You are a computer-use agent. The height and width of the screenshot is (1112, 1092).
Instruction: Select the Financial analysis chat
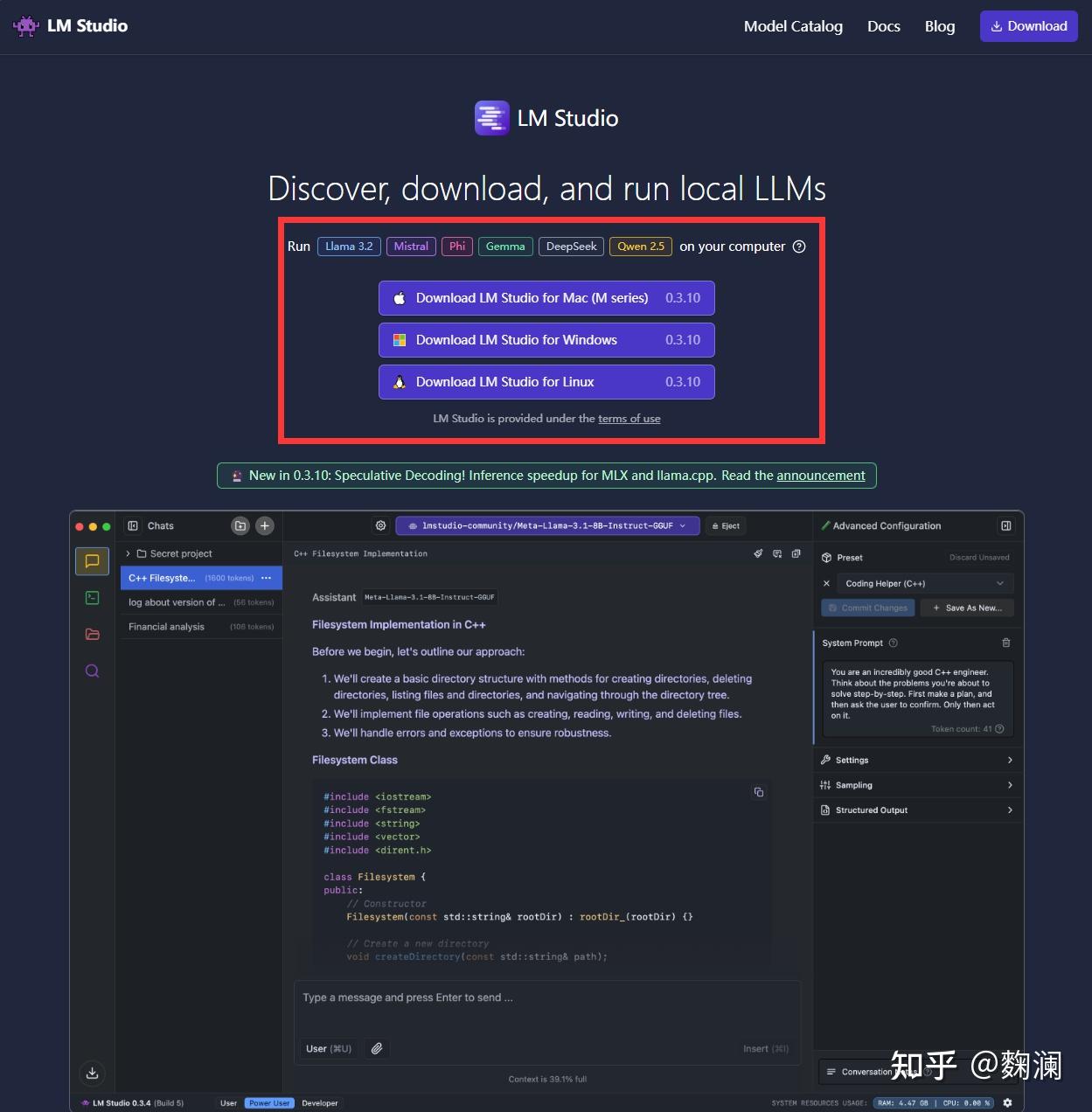point(201,627)
